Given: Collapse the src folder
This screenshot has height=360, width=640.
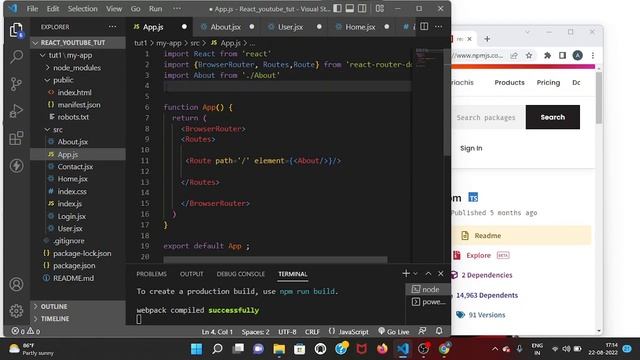Looking at the screenshot, I should pos(78,129).
